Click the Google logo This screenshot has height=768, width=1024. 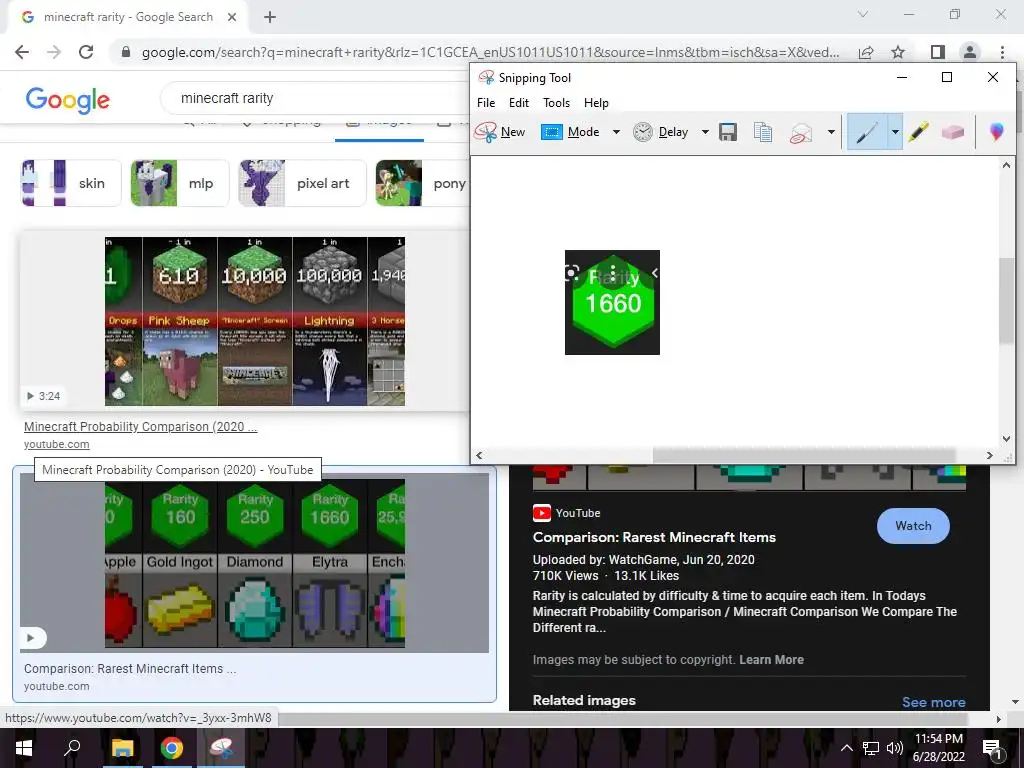[67, 100]
